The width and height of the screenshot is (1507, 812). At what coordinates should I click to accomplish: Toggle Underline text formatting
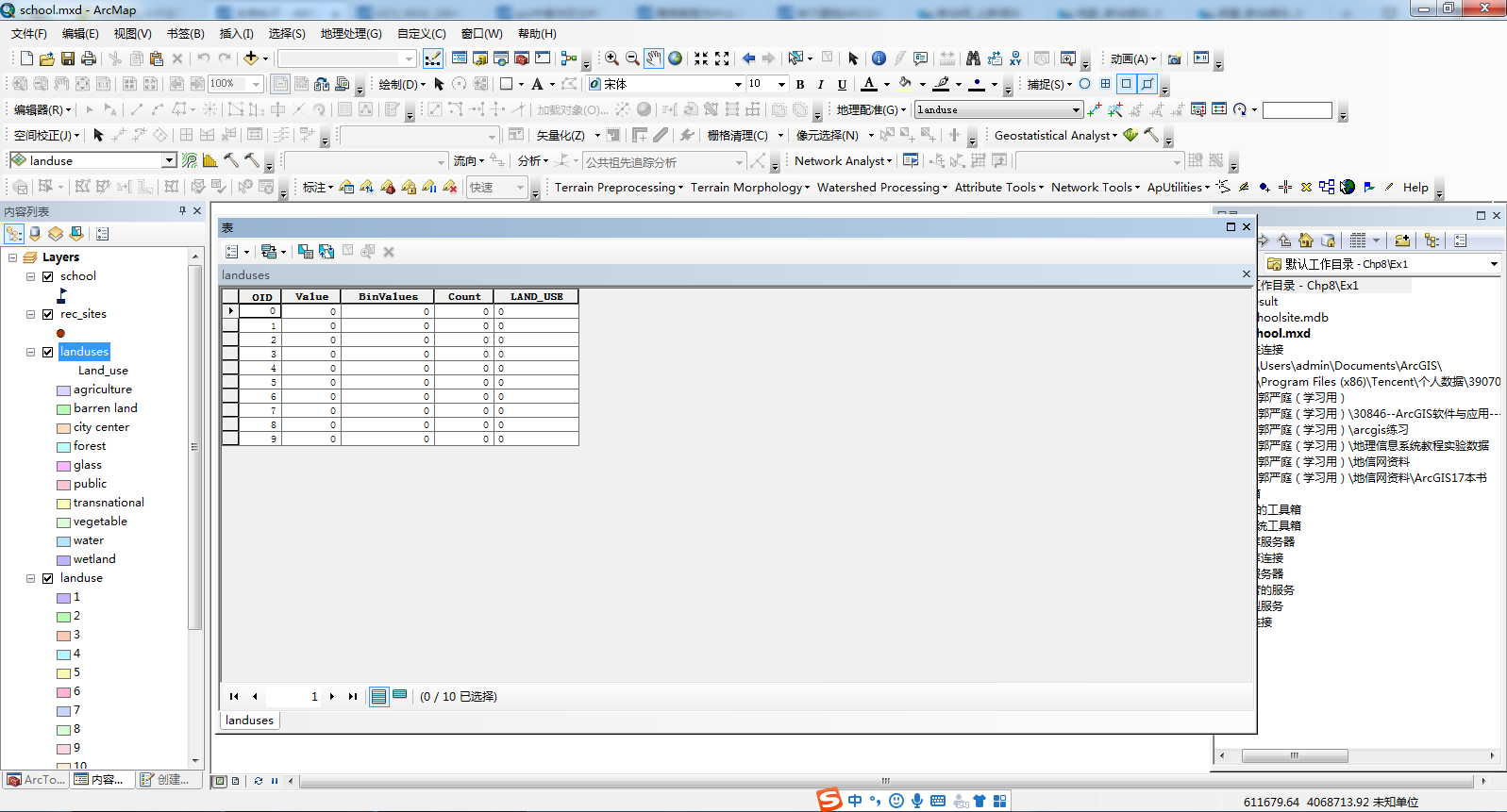click(x=842, y=85)
